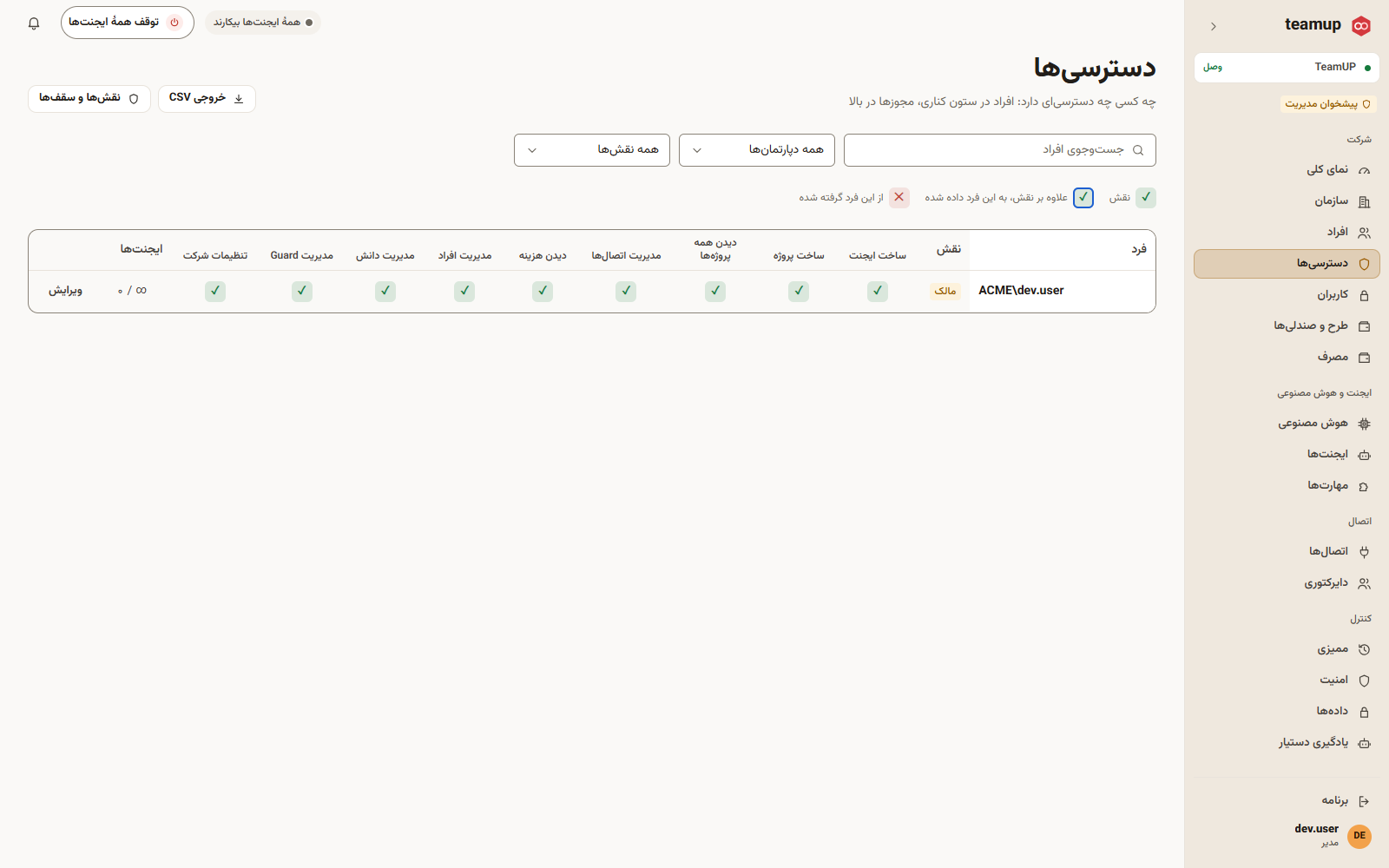The height and width of the screenshot is (868, 1389).
Task: Open سازمان organization building icon
Action: click(1364, 201)
